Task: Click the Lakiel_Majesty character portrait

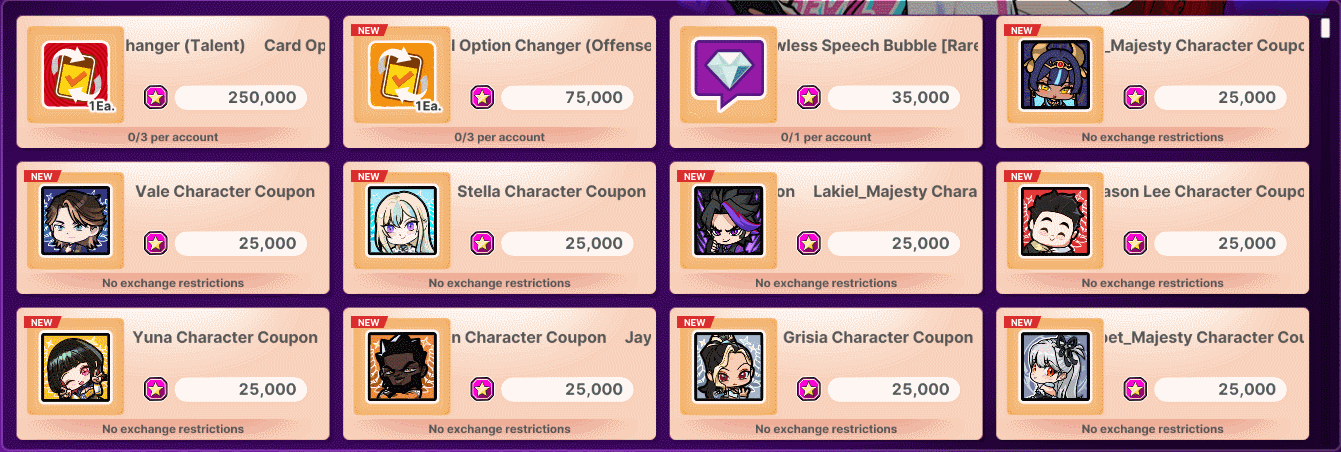Action: pyautogui.click(x=729, y=220)
